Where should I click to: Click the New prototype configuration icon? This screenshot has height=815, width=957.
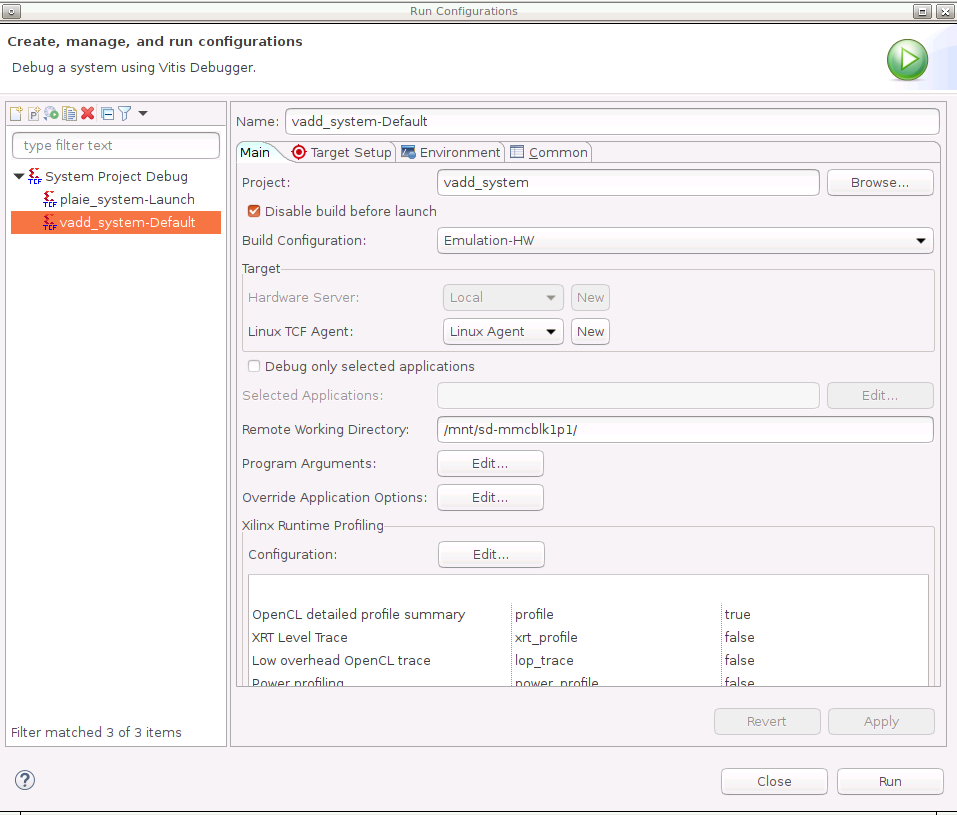[x=33, y=114]
